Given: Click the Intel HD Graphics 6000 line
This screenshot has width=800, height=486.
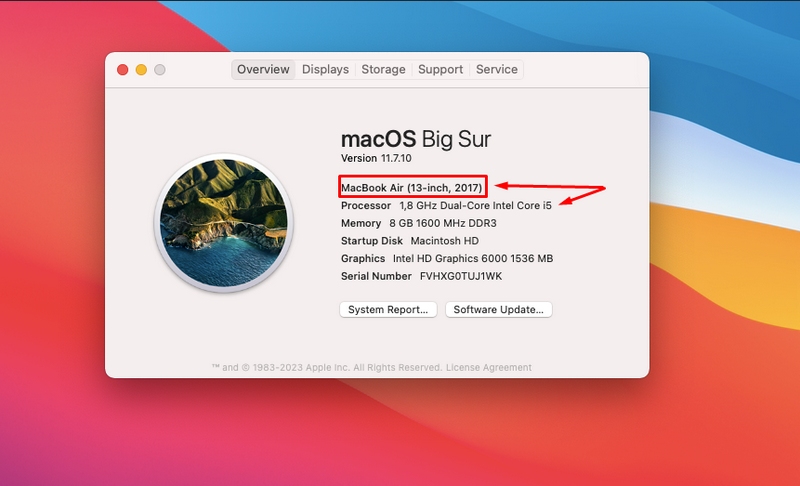Looking at the screenshot, I should click(446, 259).
